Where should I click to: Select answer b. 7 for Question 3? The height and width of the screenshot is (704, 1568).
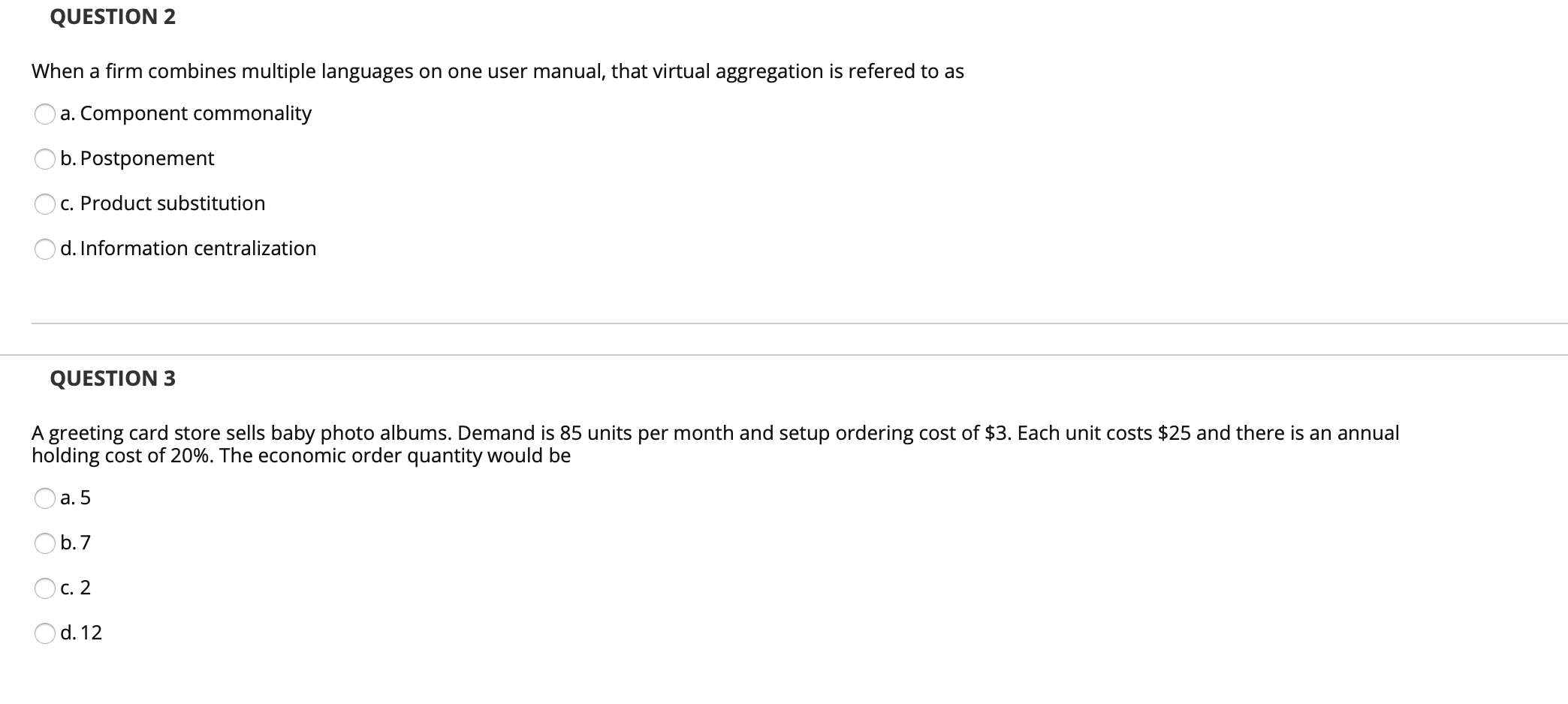point(46,543)
